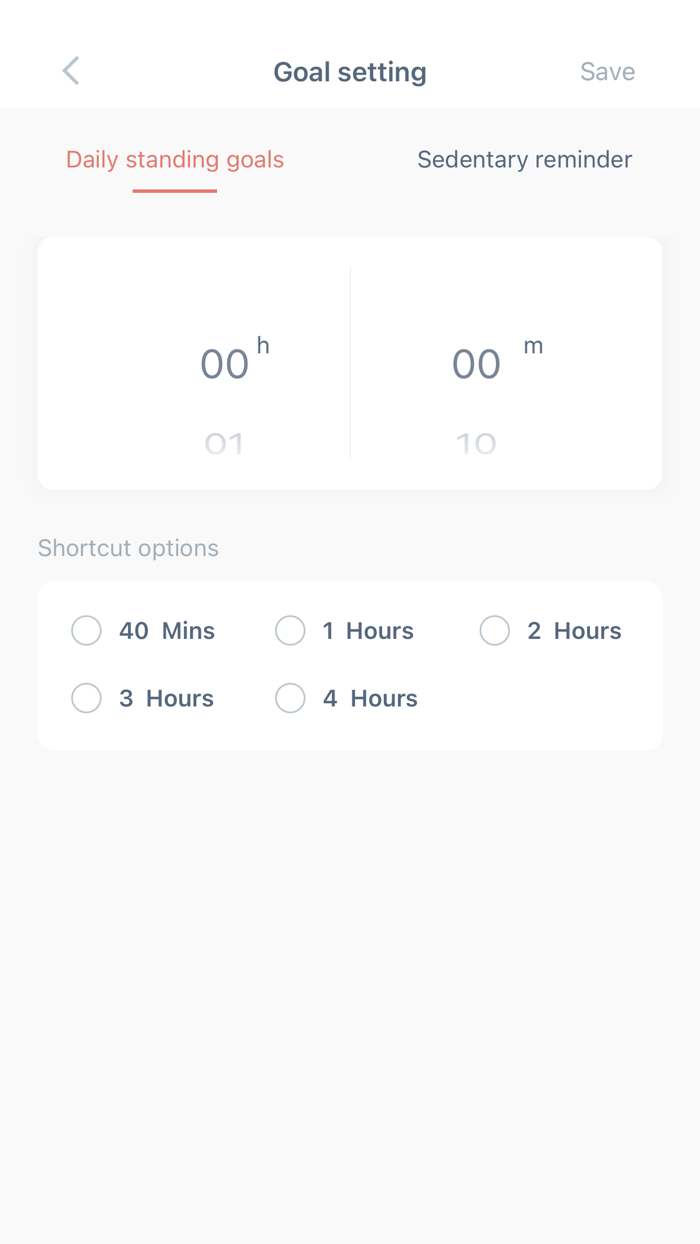Image resolution: width=700 pixels, height=1244 pixels.
Task: Click the minute unit label m
Action: click(x=533, y=345)
